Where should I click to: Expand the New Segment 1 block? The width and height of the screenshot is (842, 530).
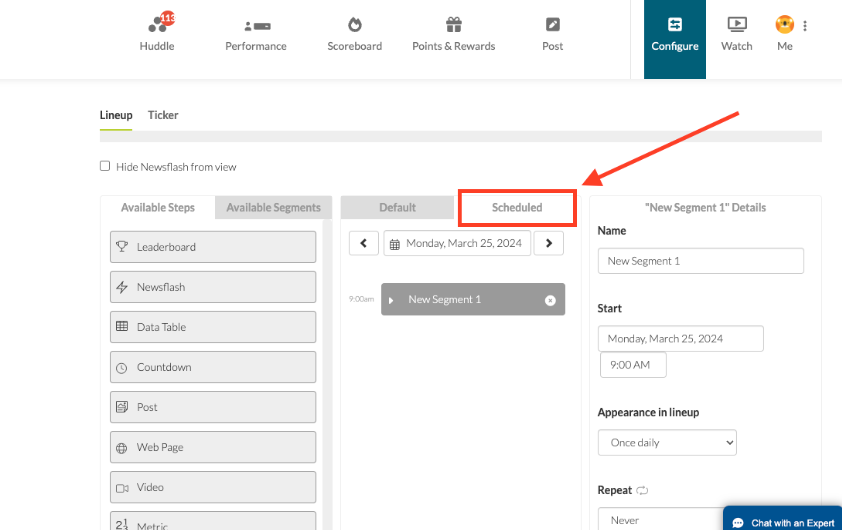[x=391, y=300]
